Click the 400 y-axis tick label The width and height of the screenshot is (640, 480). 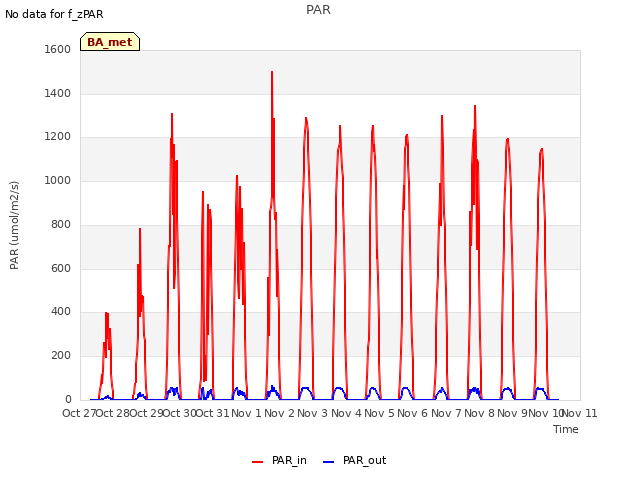61,312
